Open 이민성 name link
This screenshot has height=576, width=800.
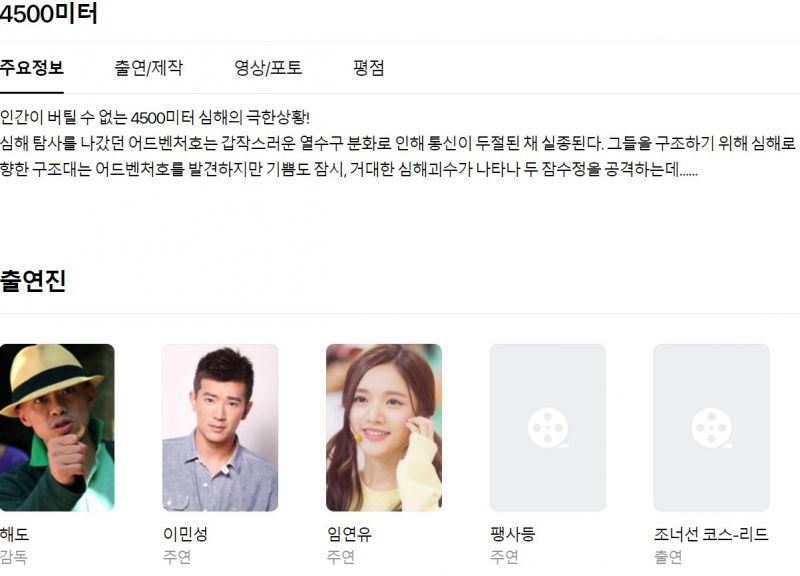tap(185, 534)
